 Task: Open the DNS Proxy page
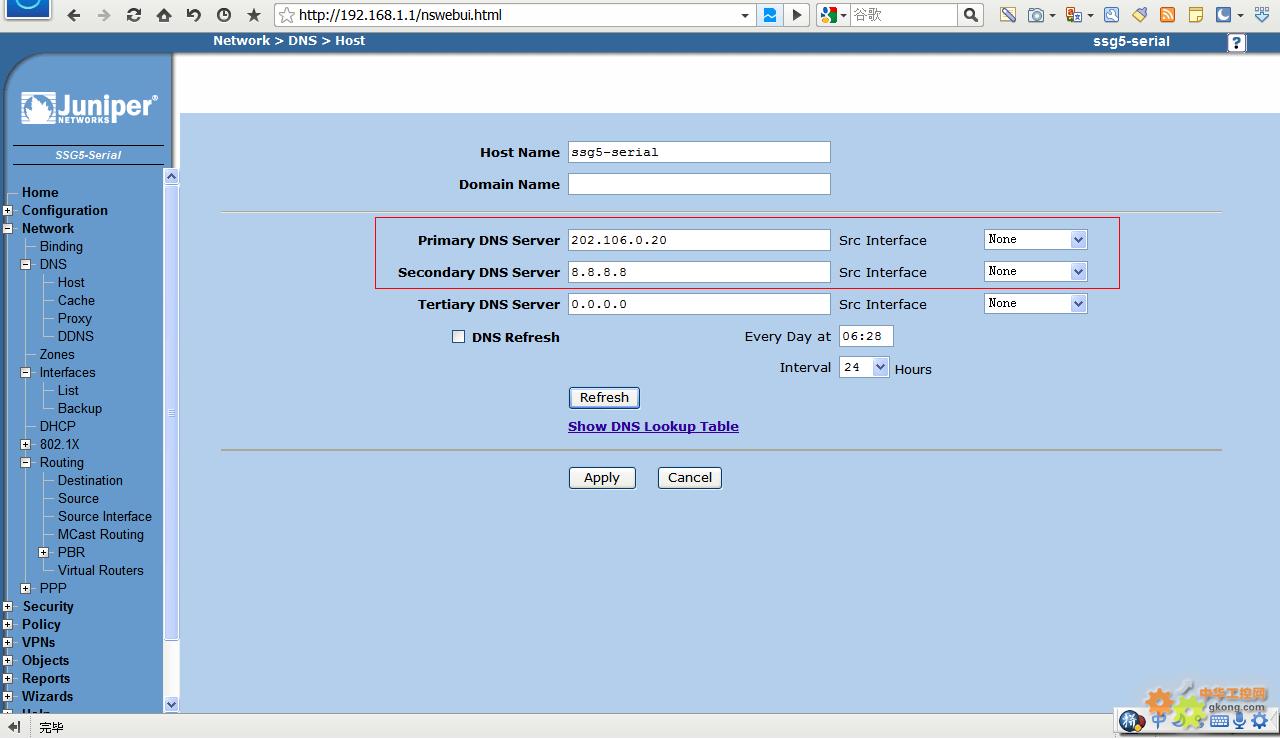(x=75, y=319)
